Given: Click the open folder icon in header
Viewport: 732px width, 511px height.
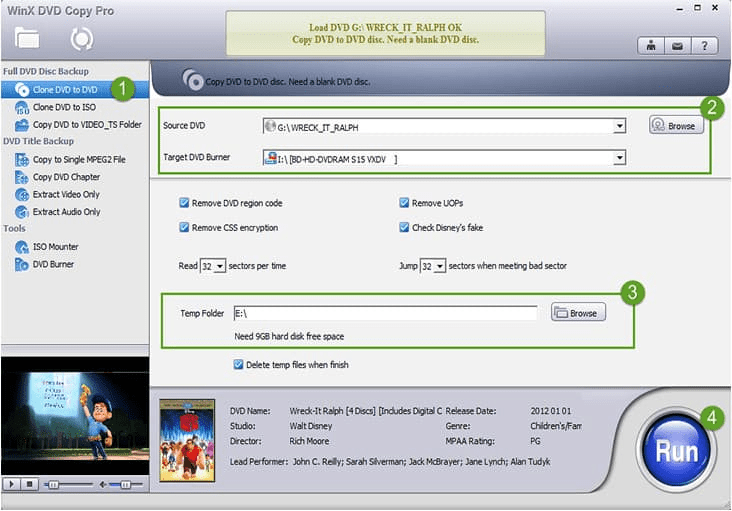Looking at the screenshot, I should pyautogui.click(x=28, y=39).
